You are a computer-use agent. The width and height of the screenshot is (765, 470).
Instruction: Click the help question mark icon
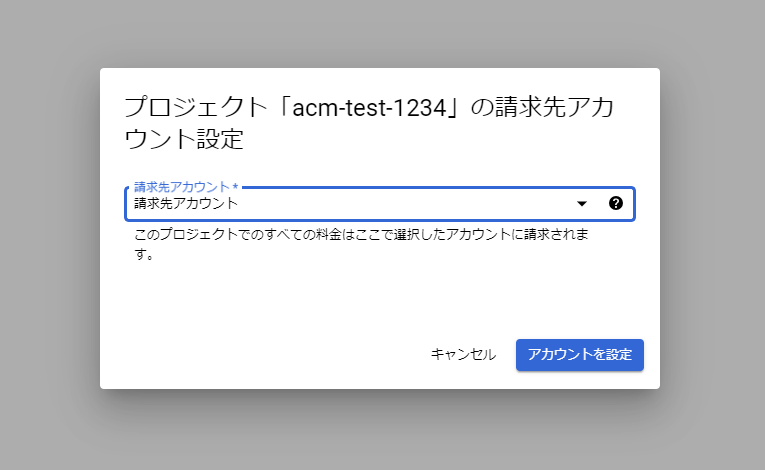pos(616,203)
